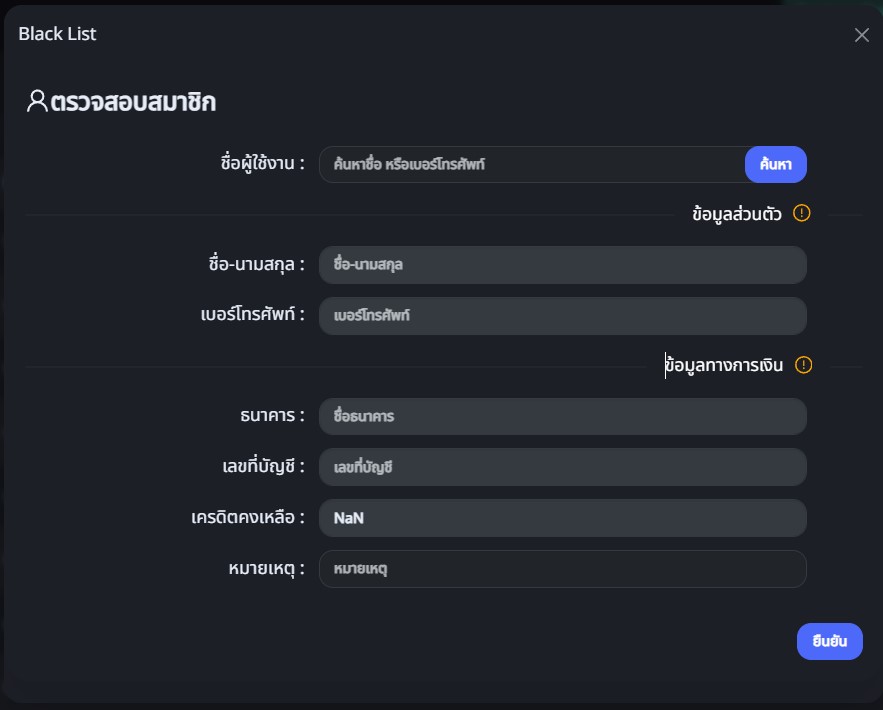
Task: Click the info icon next to ข้อมูลทางการเงิน
Action: click(803, 365)
